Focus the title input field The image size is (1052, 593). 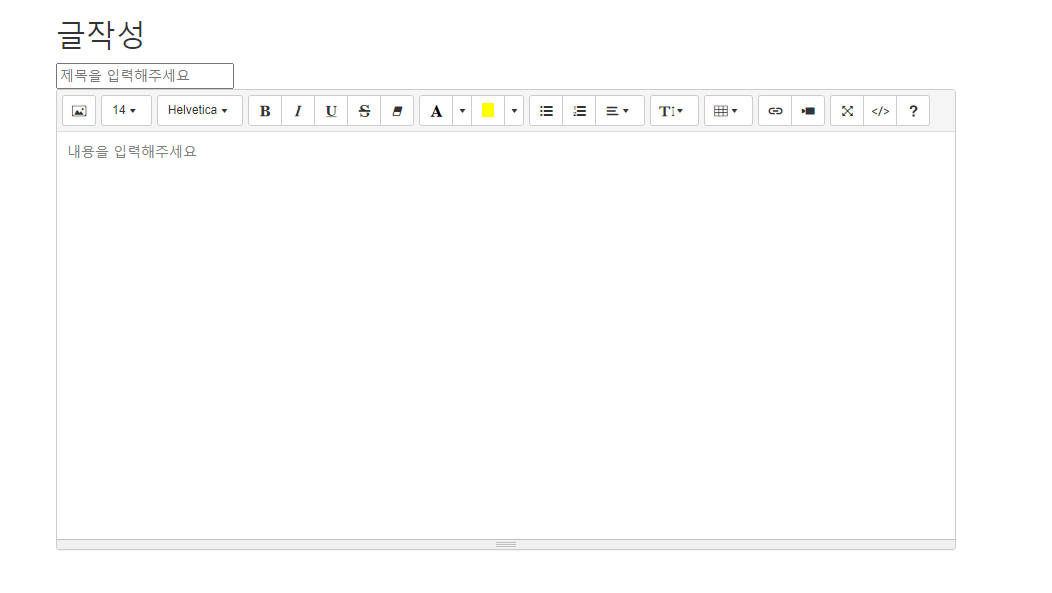(x=145, y=76)
